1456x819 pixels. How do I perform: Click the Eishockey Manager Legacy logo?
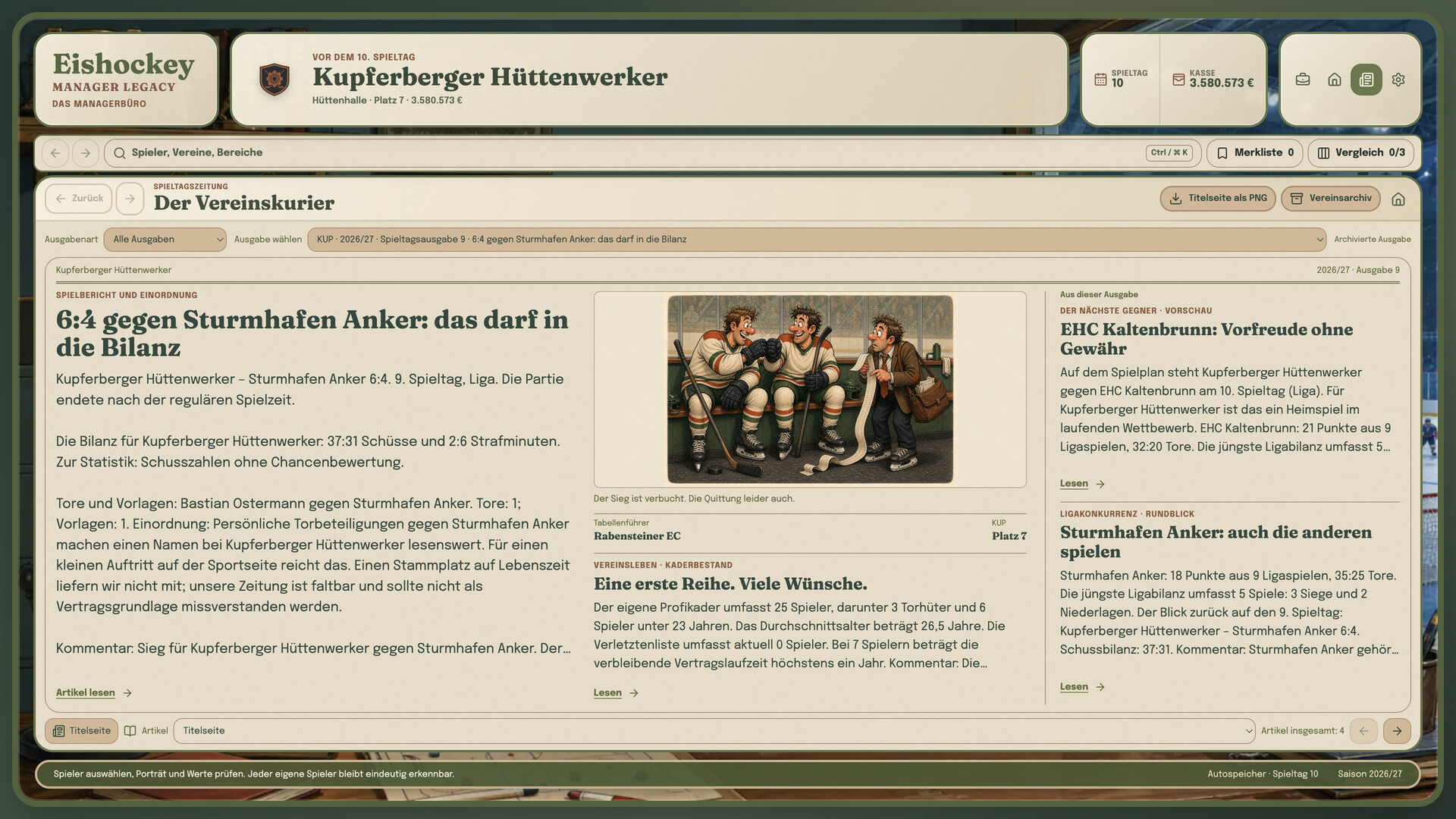point(124,80)
